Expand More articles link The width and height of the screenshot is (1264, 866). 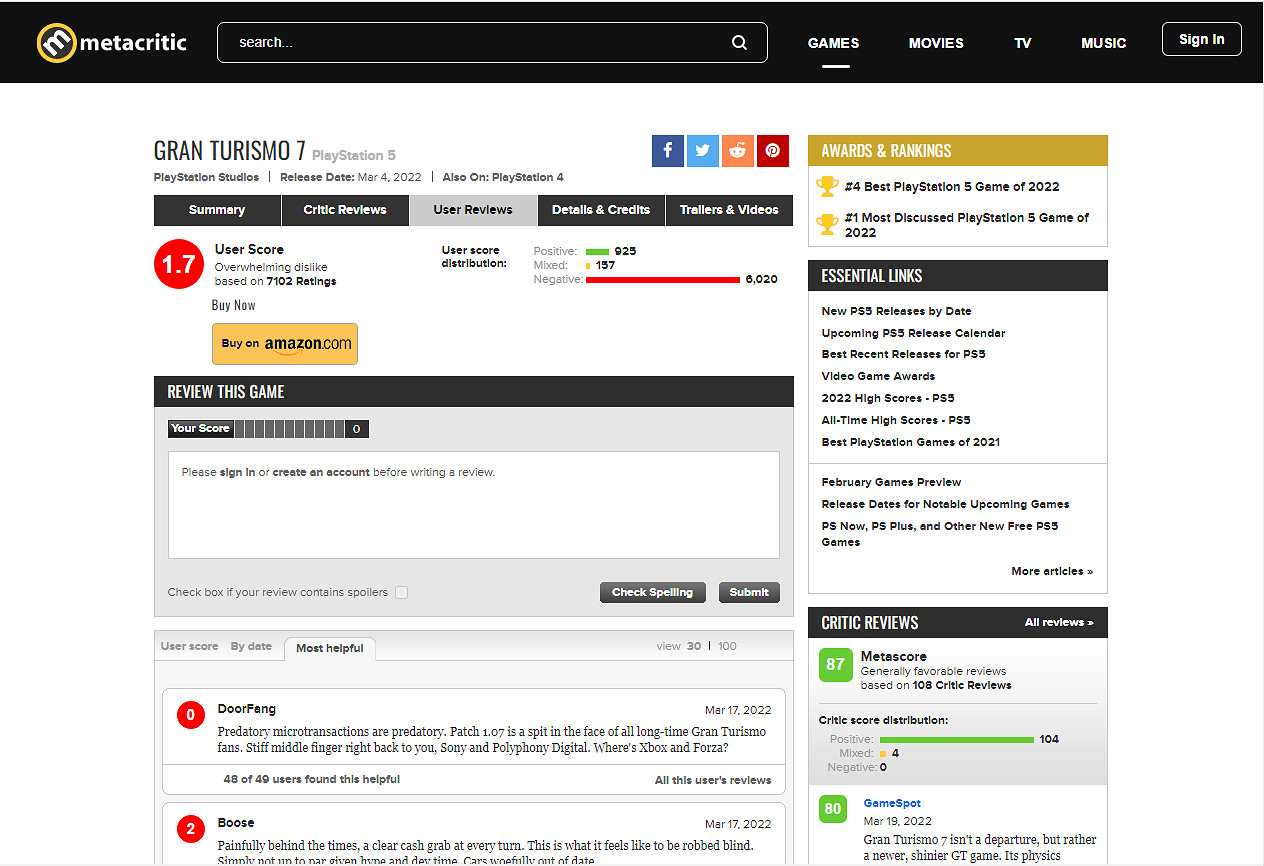pyautogui.click(x=1051, y=571)
